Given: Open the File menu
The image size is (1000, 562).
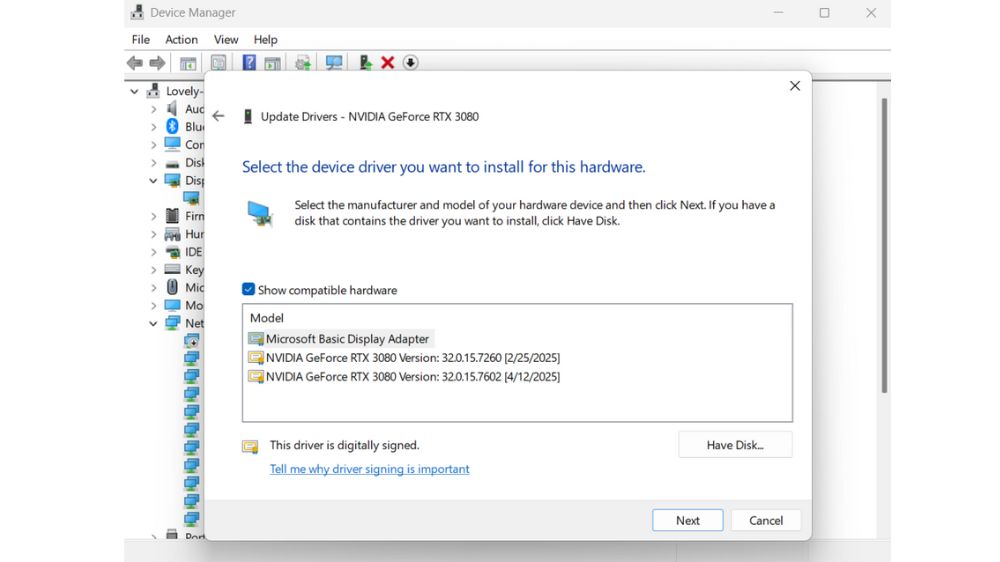Looking at the screenshot, I should [140, 40].
